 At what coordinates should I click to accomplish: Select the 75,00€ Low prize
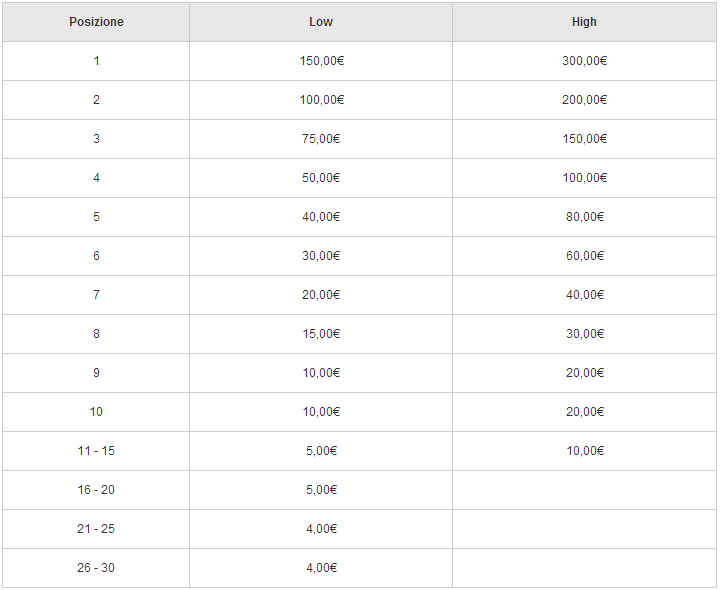pos(321,139)
